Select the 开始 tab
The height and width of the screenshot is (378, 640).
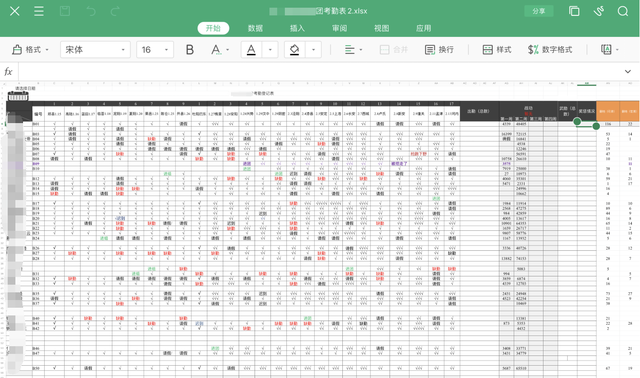tap(213, 28)
